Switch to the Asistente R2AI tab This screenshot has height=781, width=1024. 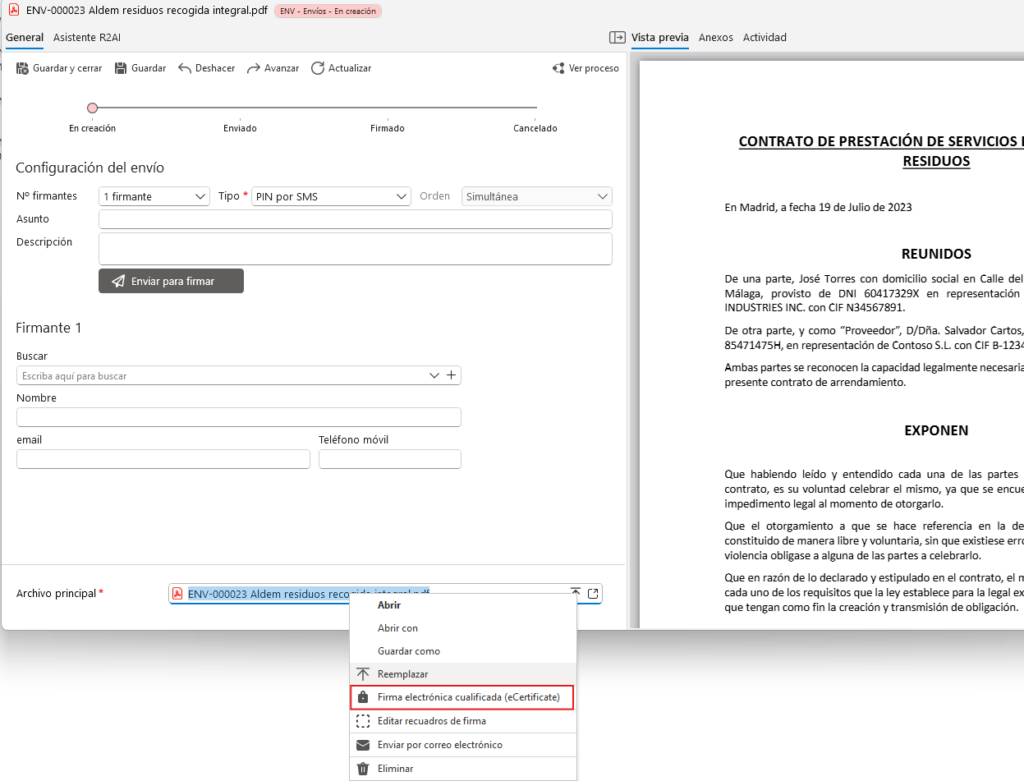pyautogui.click(x=87, y=38)
